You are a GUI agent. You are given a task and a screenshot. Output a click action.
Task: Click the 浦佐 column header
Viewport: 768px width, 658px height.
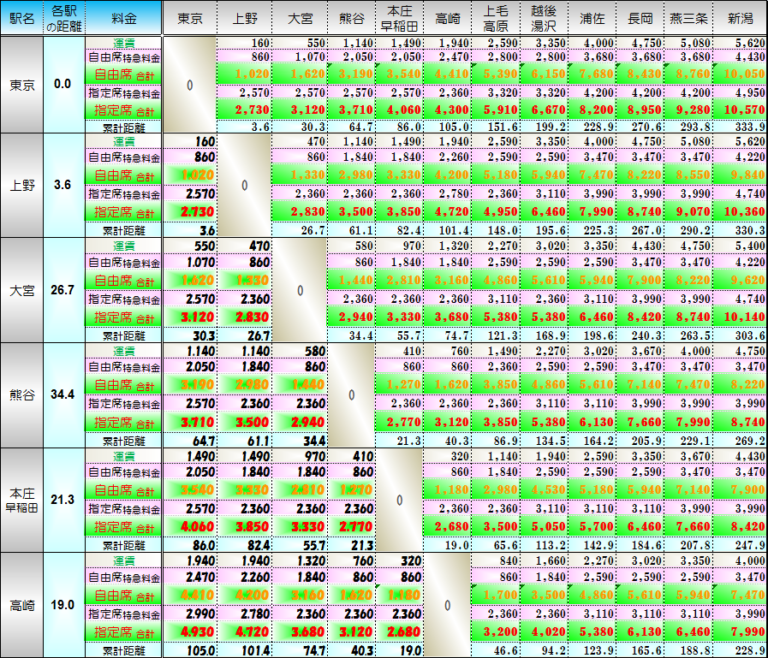596,18
